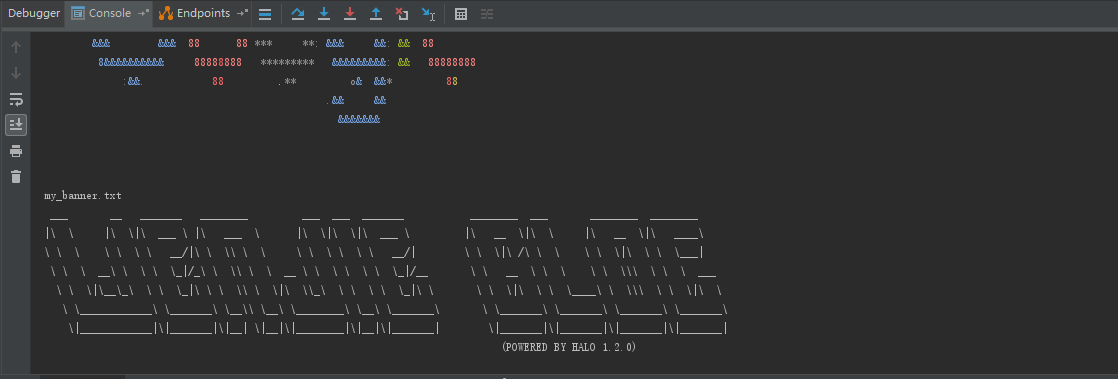1118x379 pixels.
Task: Show execution point icon
Action: tap(265, 14)
